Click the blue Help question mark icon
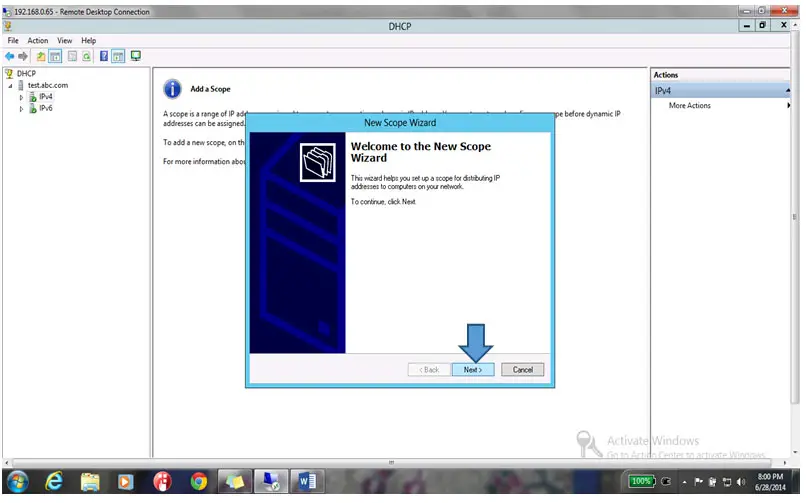The width and height of the screenshot is (806, 503). (x=104, y=56)
